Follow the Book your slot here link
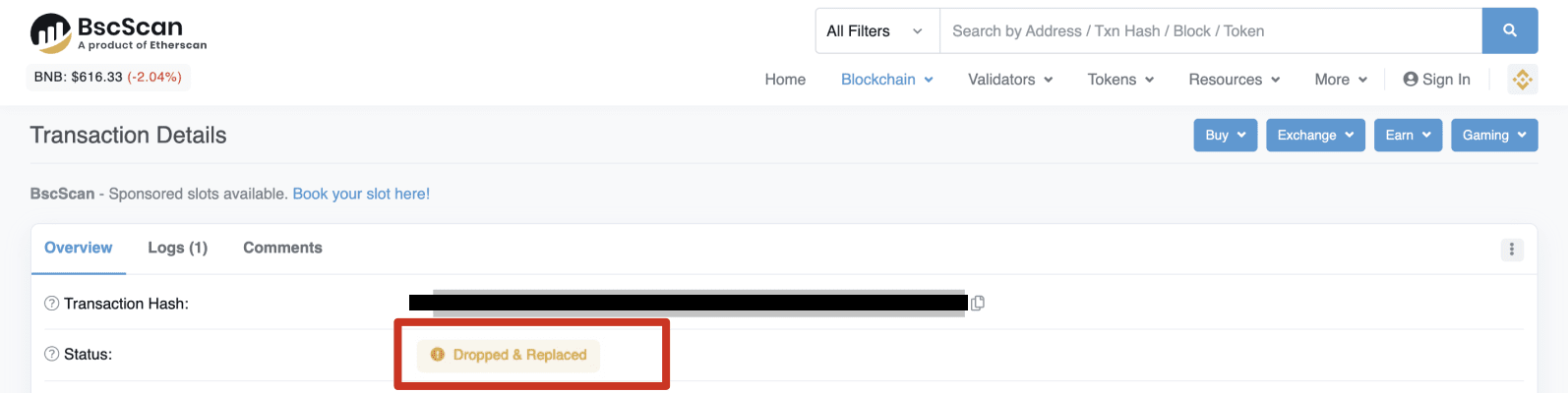Viewport: 1568px width, 393px height. [x=361, y=194]
